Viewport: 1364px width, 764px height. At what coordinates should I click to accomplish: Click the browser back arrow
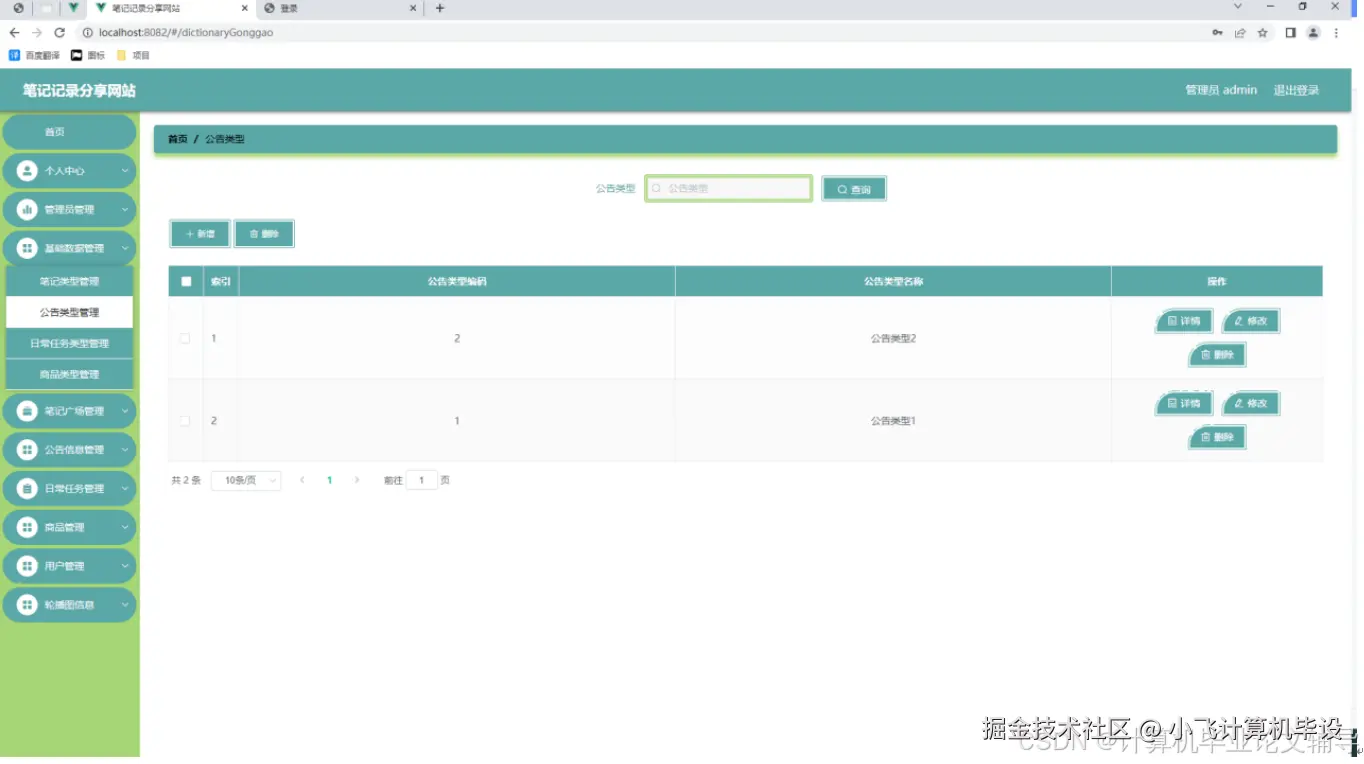pos(14,33)
